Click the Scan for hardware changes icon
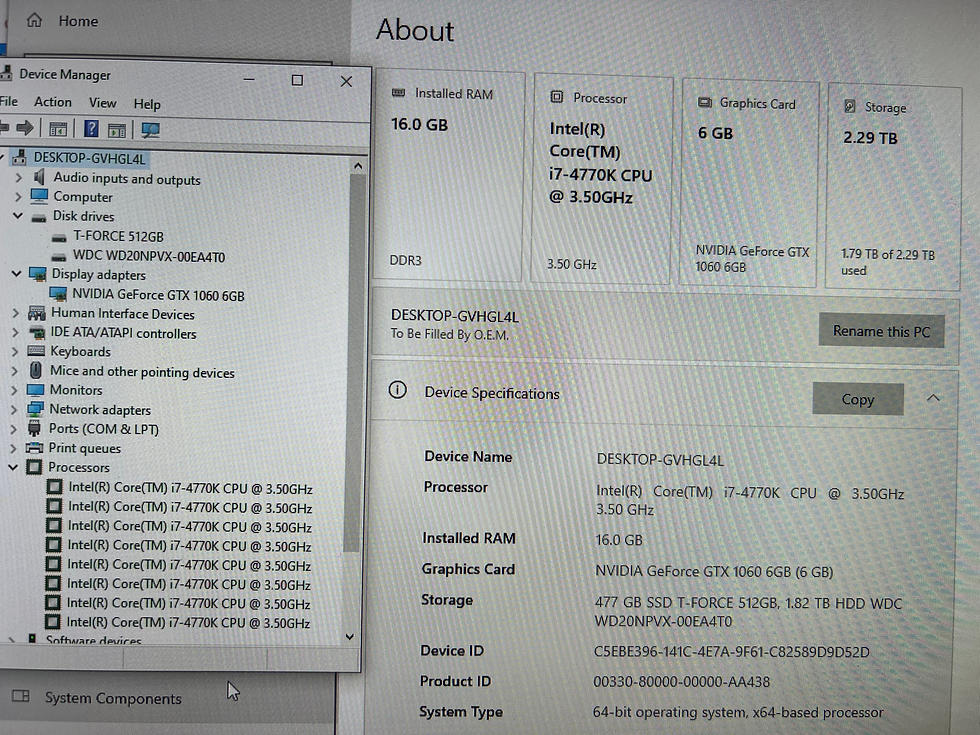The height and width of the screenshot is (735, 980). [x=150, y=128]
